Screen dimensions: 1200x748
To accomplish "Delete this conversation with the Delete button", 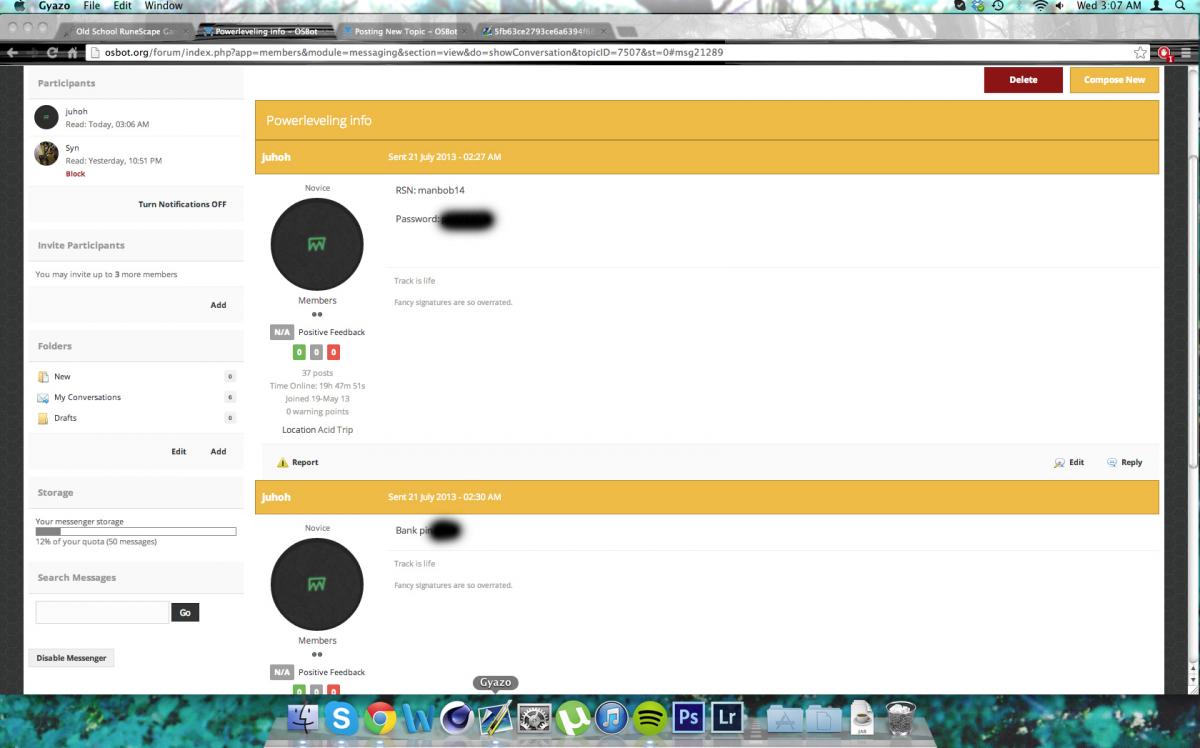I will pos(1023,80).
